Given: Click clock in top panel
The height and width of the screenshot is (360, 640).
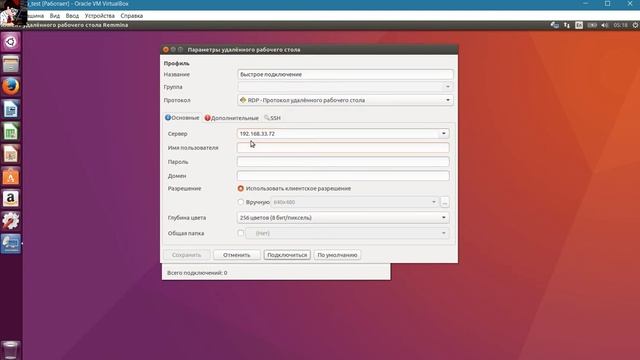Looking at the screenshot, I should coord(620,25).
